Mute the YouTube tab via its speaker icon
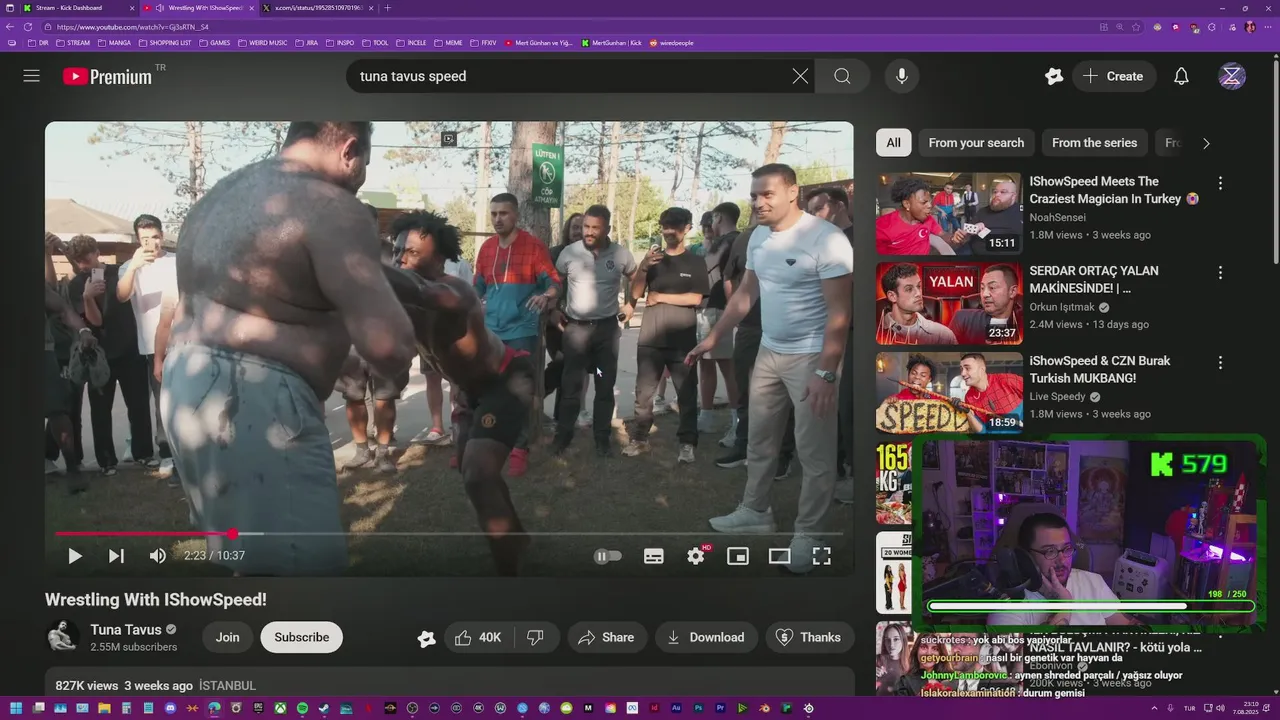Screen dimensions: 1280x720 pos(161,8)
